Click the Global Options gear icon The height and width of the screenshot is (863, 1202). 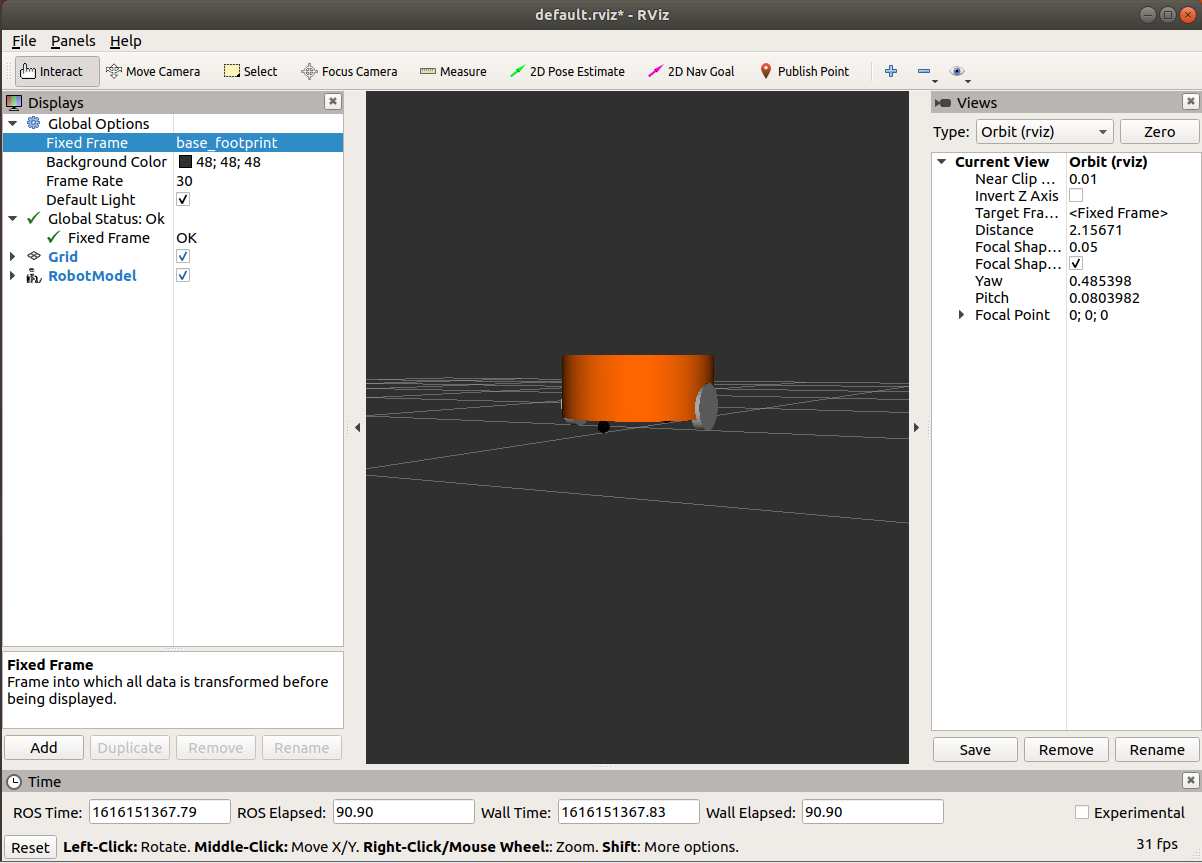(x=34, y=123)
